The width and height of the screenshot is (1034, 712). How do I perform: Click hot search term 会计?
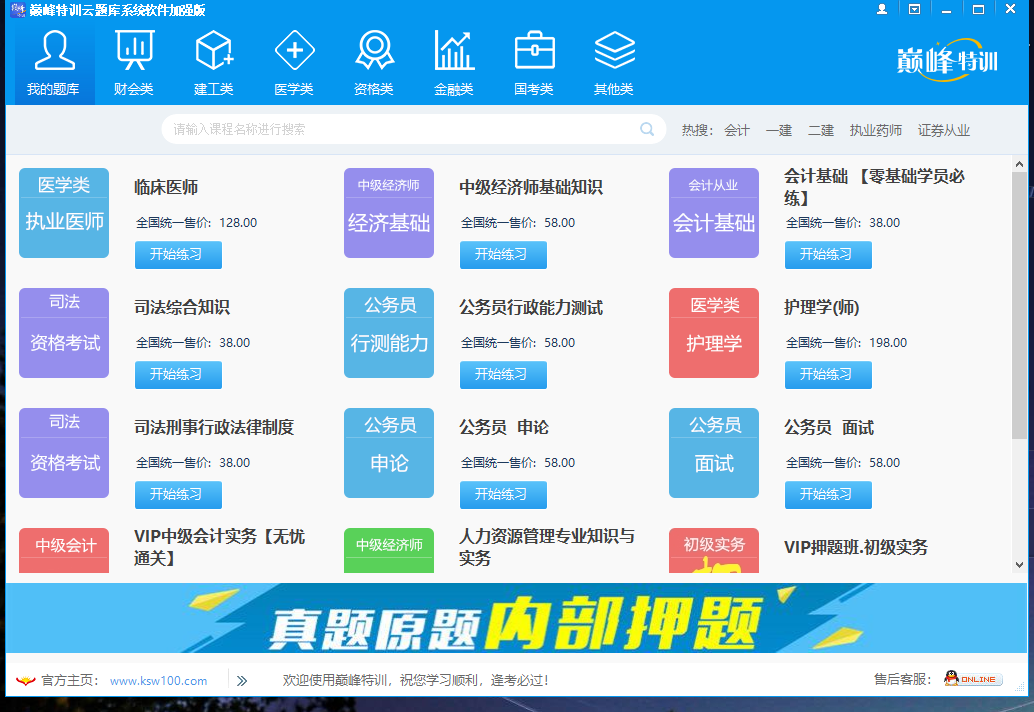[737, 131]
